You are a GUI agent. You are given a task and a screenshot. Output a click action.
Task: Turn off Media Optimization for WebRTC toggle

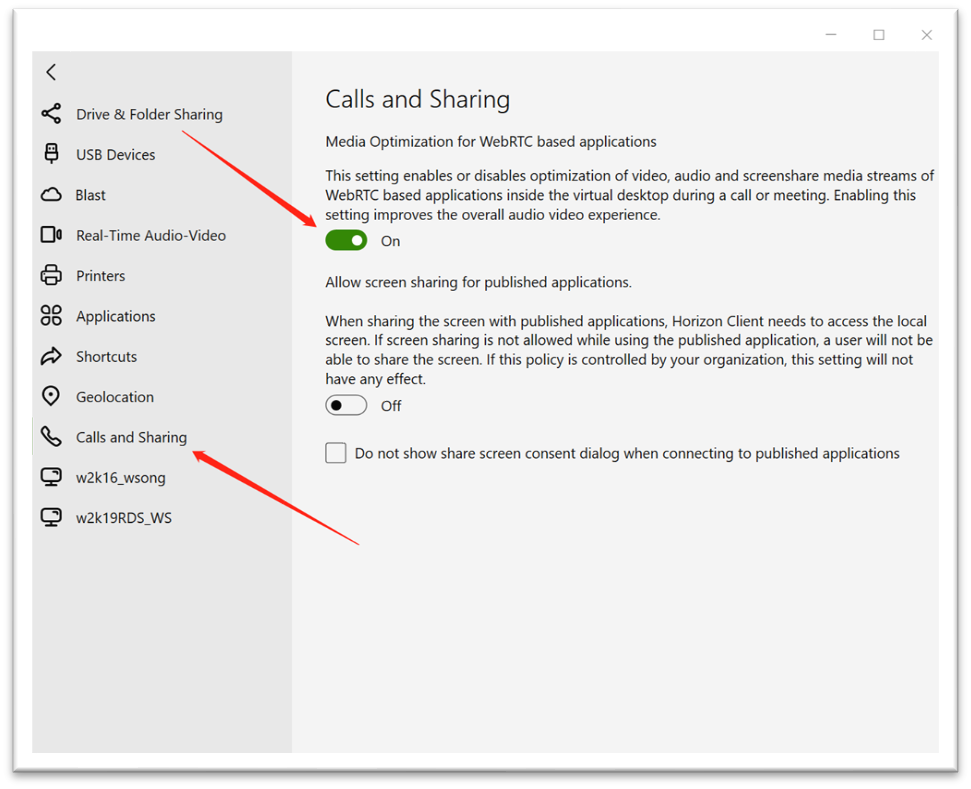click(x=346, y=241)
